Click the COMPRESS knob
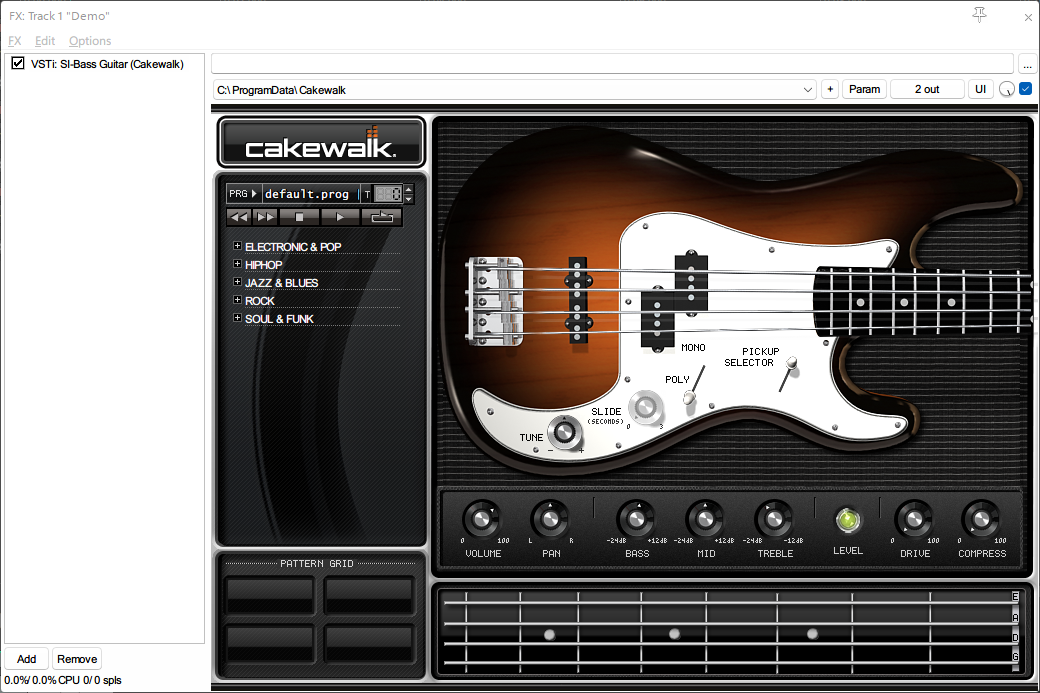 [982, 519]
